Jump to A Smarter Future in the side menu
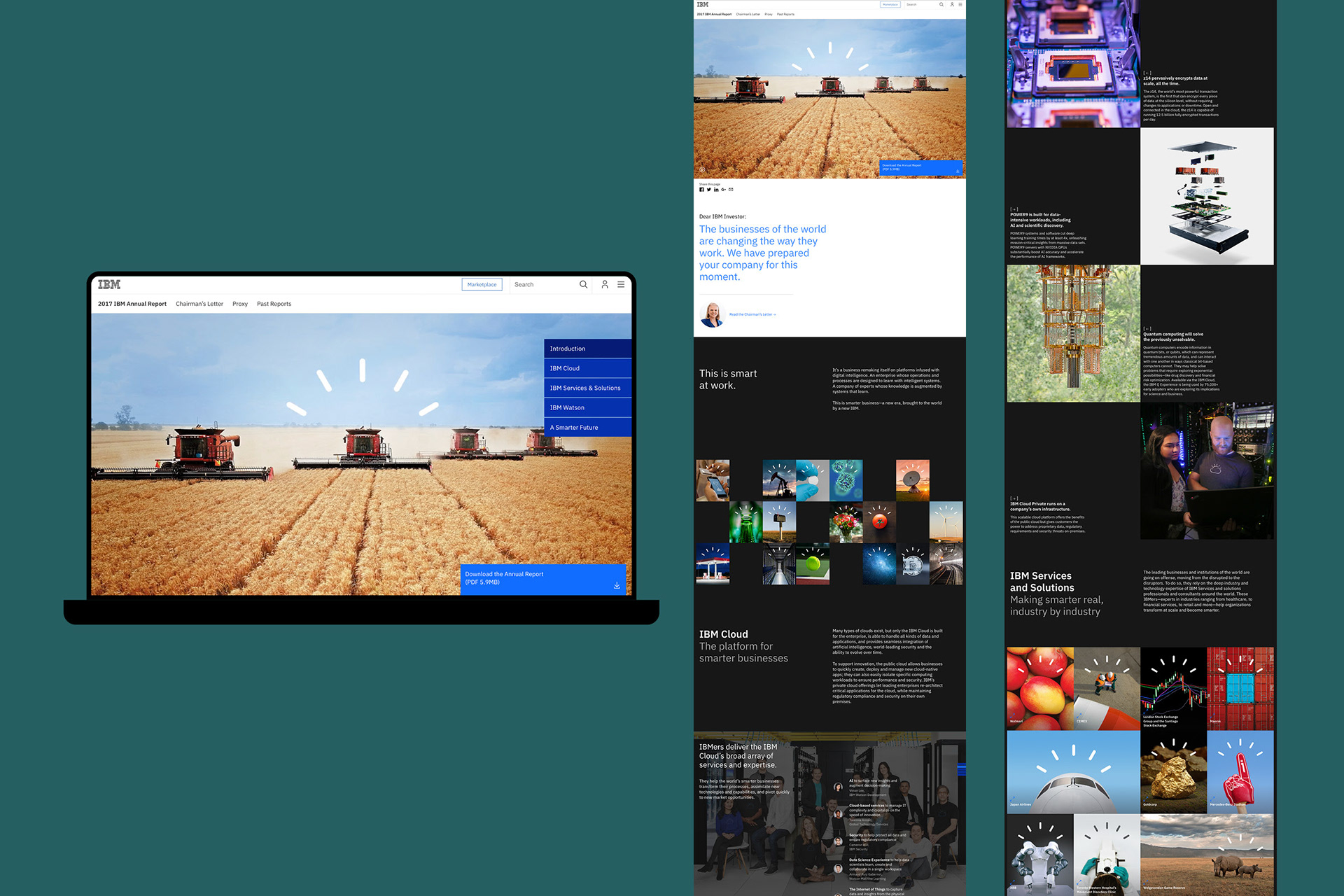This screenshot has width=1344, height=896. point(587,427)
